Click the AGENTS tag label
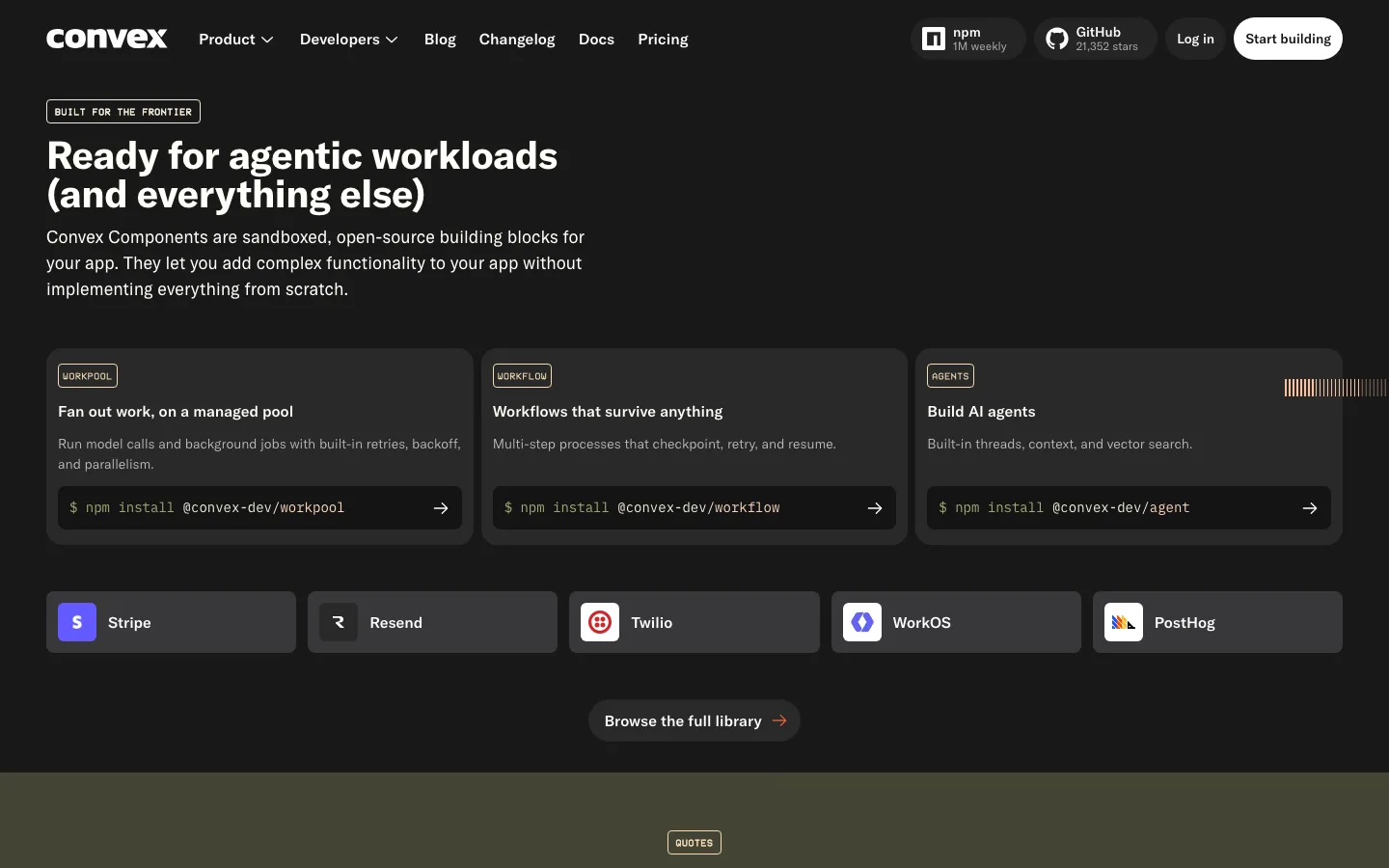Image resolution: width=1389 pixels, height=868 pixels. click(x=950, y=376)
